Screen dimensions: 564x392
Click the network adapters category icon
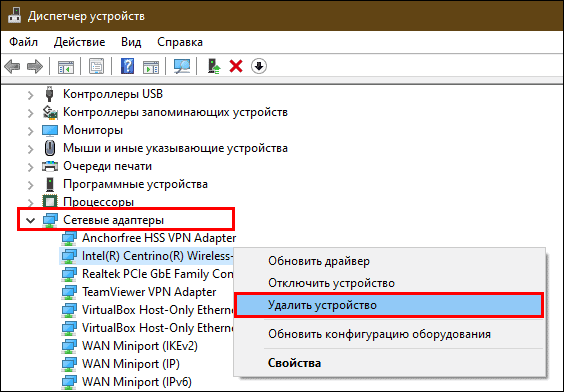(50, 220)
